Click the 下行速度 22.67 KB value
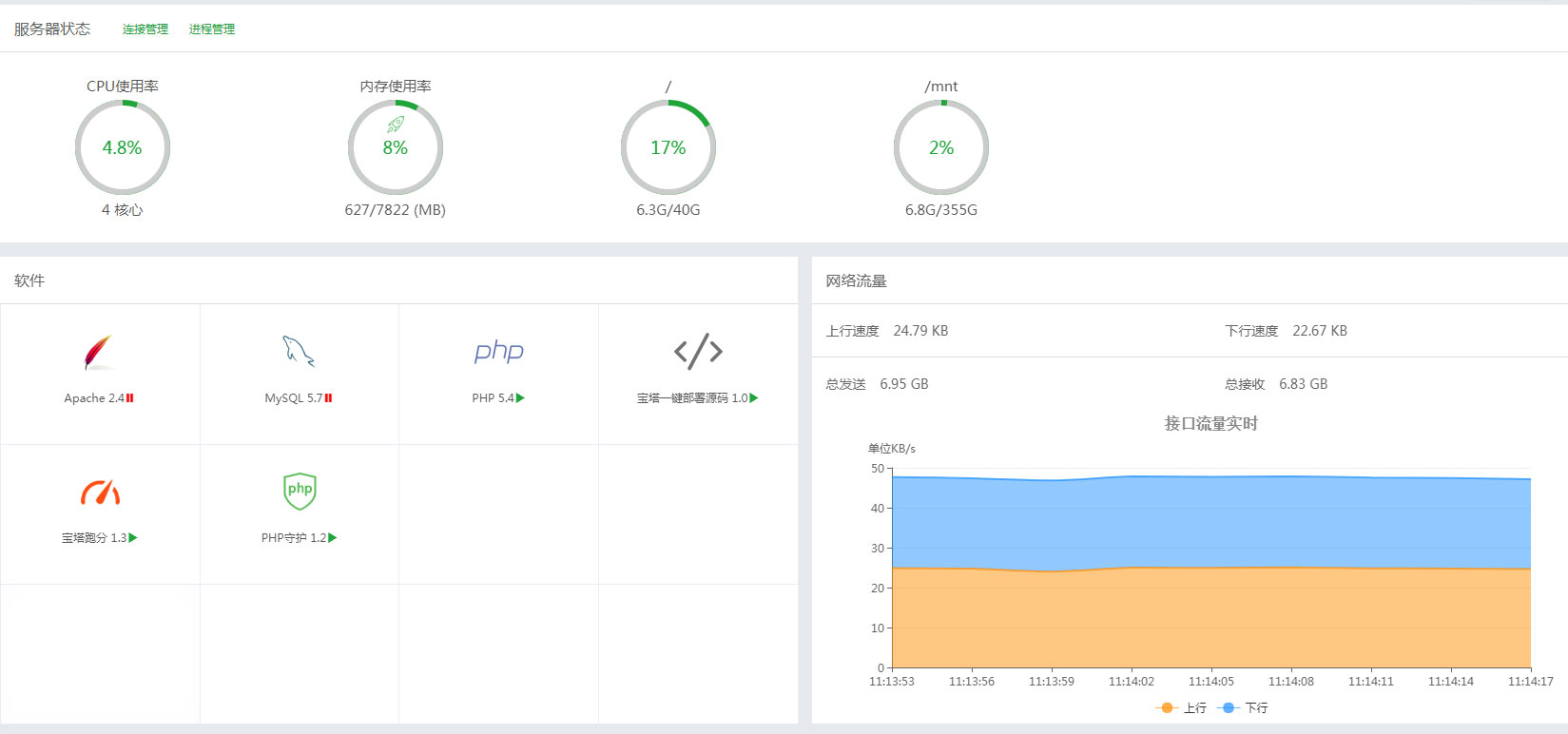1568x734 pixels. point(1320,331)
